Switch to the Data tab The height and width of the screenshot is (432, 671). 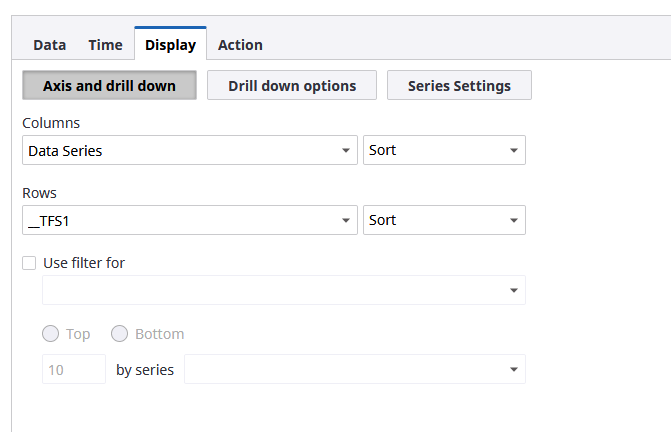click(x=49, y=45)
